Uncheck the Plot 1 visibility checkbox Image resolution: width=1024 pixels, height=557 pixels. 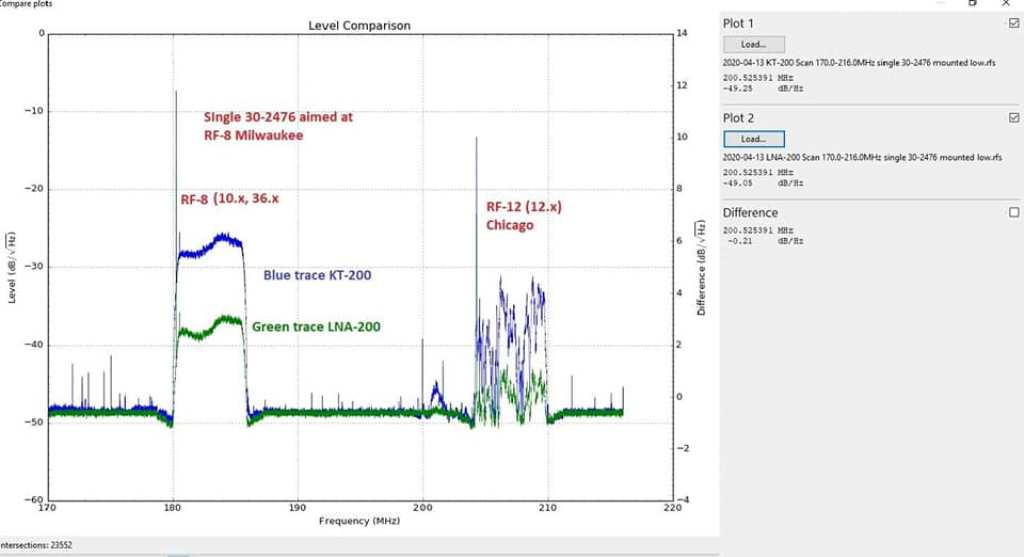(x=1014, y=22)
